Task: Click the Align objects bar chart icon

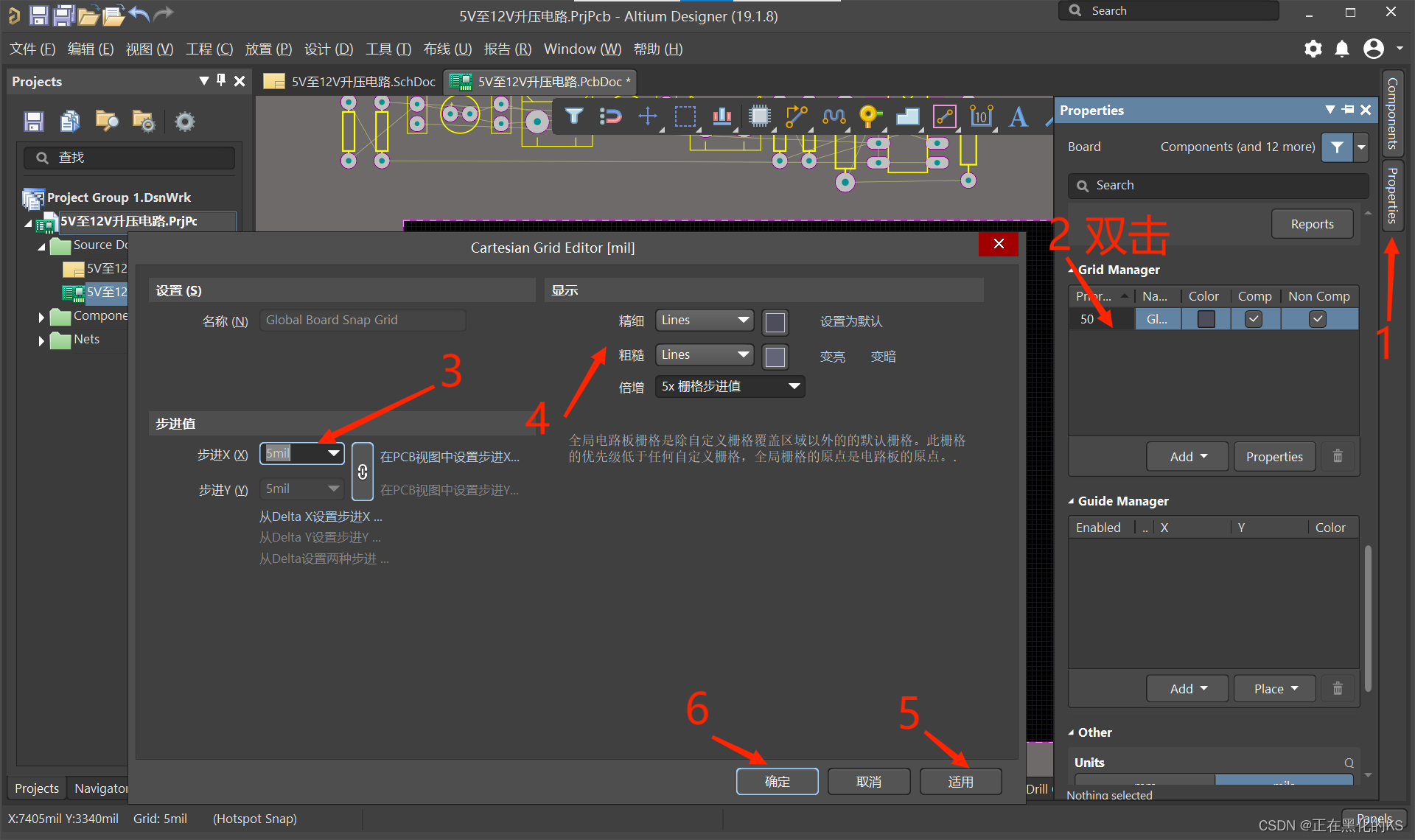Action: coord(722,116)
